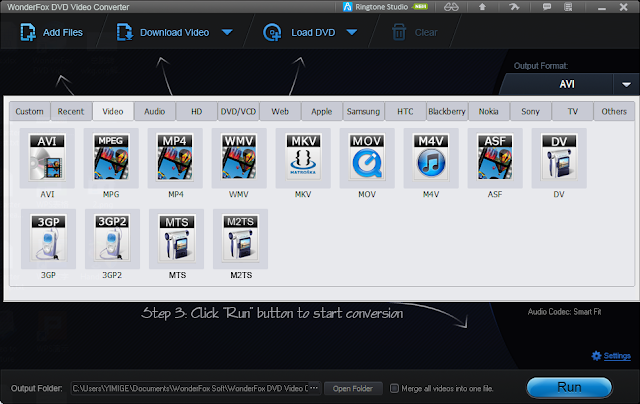Choose the MKV Matroska format
The height and width of the screenshot is (404, 640).
[x=303, y=158]
